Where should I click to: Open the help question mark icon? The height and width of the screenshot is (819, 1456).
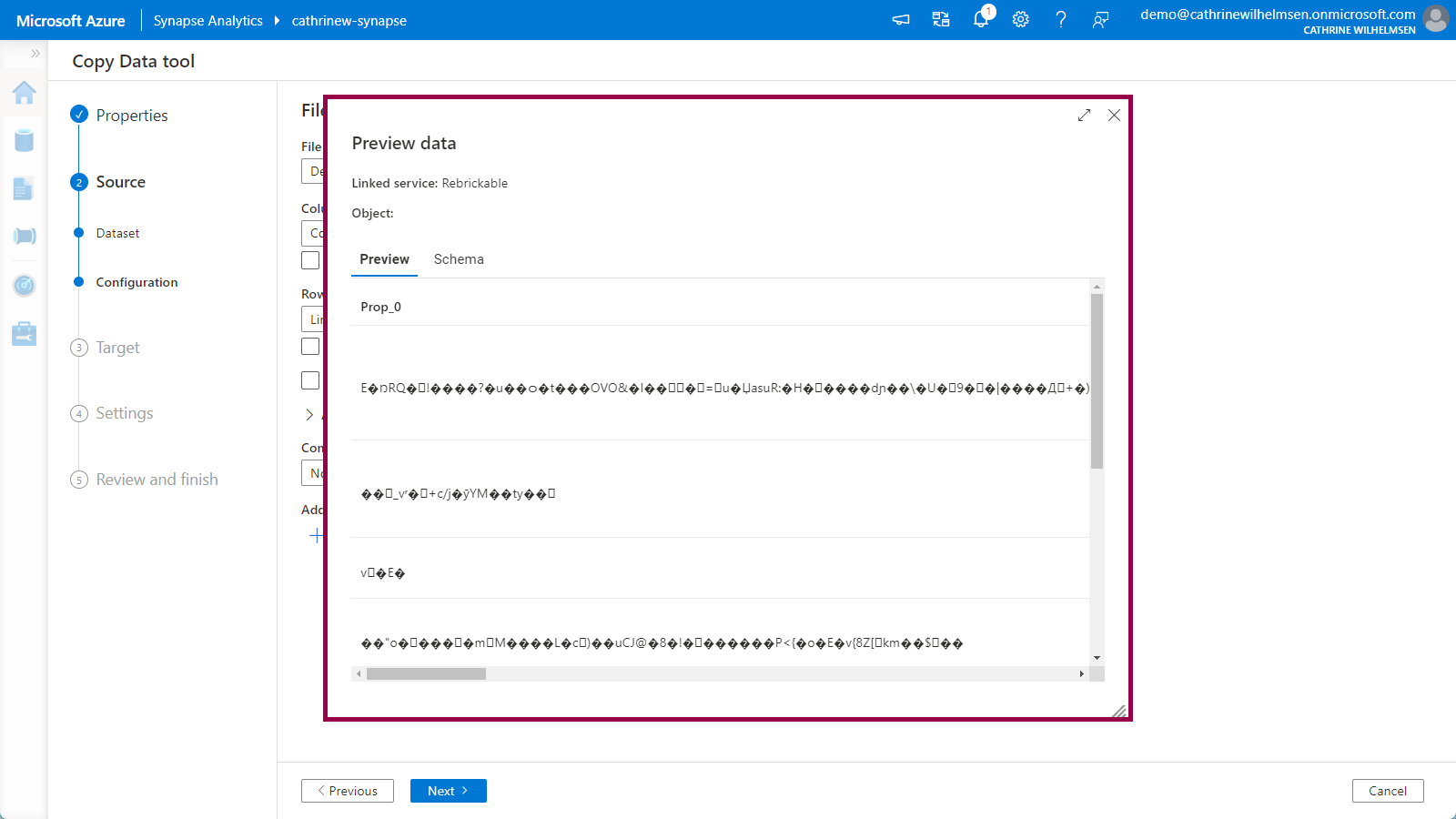point(1061,19)
